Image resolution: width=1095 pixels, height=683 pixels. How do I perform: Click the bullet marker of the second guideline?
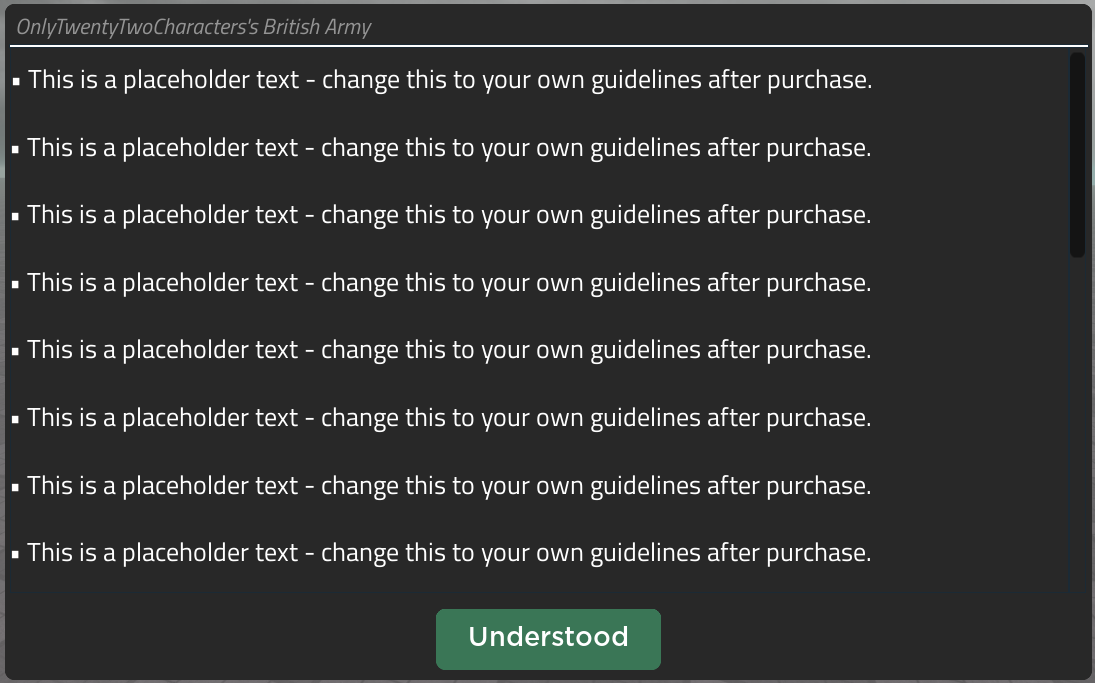(16, 150)
